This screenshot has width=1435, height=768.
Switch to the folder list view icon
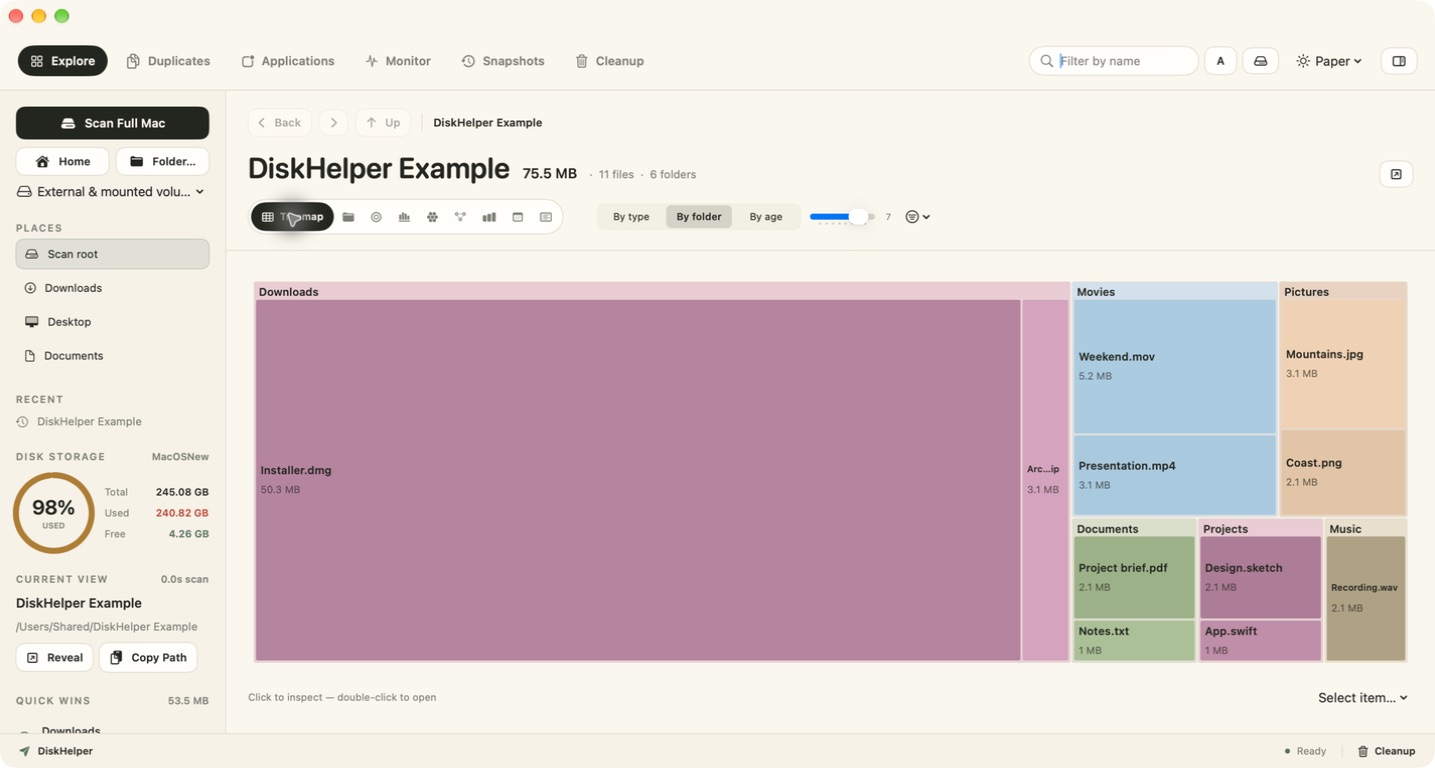pos(348,217)
